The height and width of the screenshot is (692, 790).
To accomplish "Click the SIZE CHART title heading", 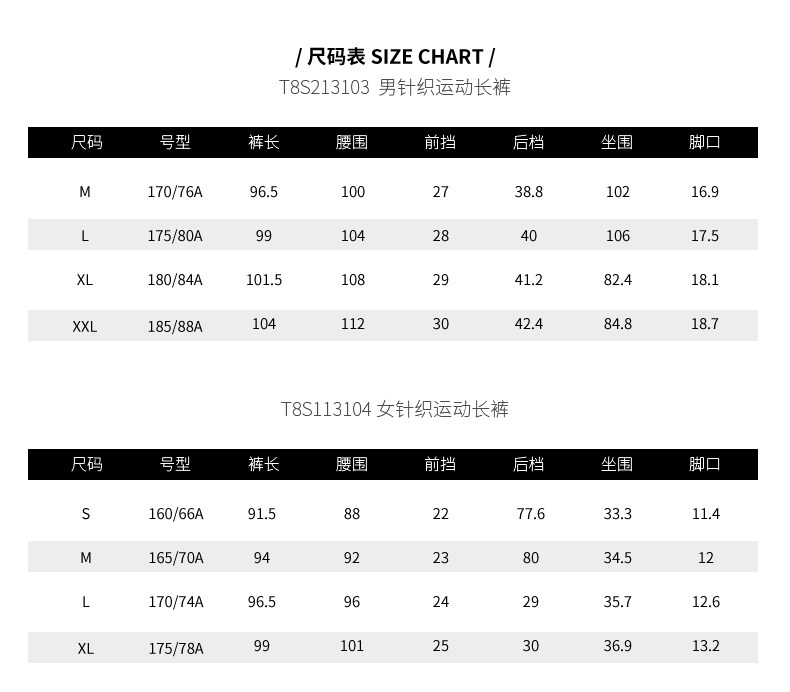I will click(395, 57).
